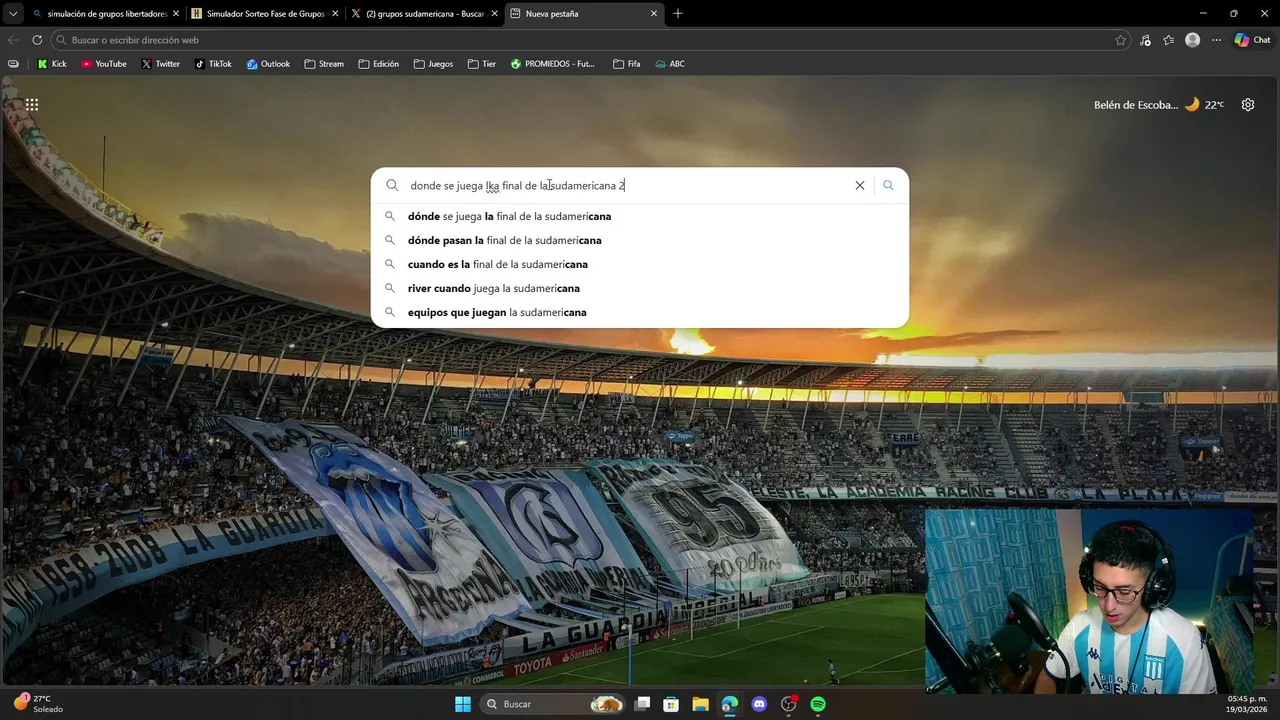Image resolution: width=1280 pixels, height=720 pixels.
Task: Open the PROMIEDOS bookmark
Action: tap(552, 64)
